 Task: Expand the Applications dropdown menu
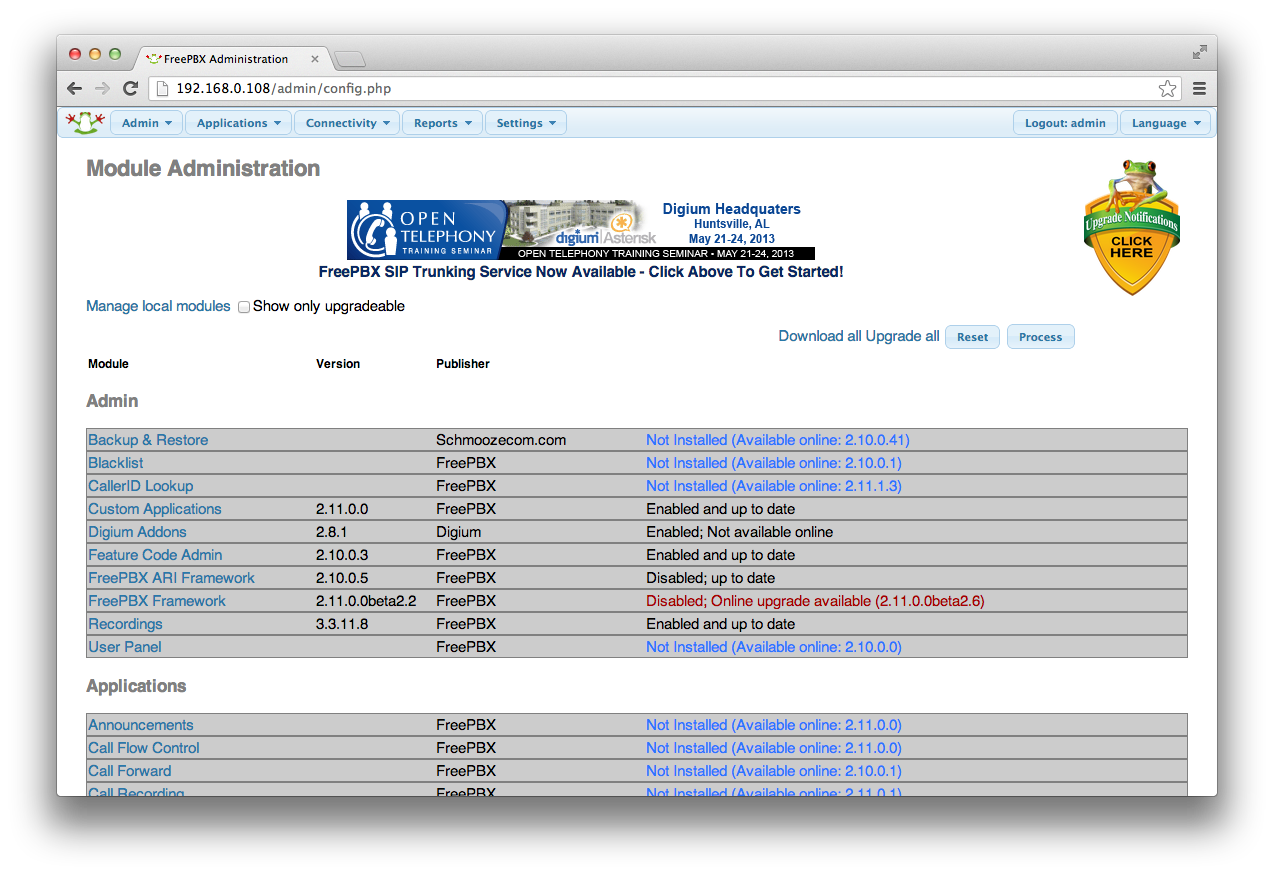pos(238,123)
